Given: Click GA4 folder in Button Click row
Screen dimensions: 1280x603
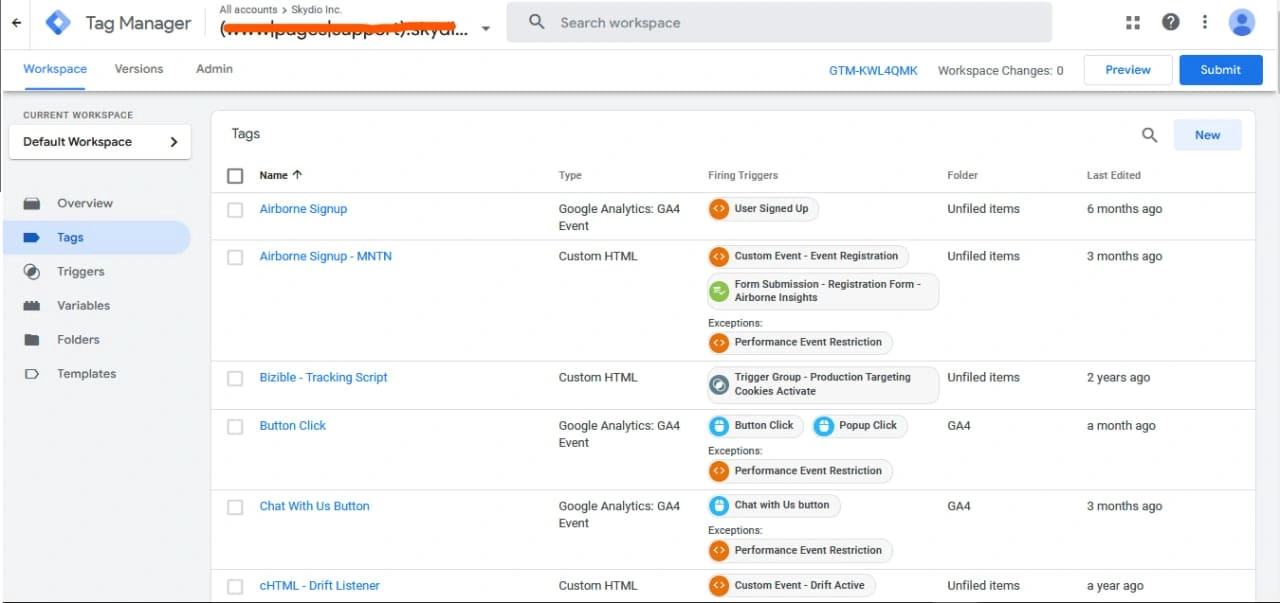Looking at the screenshot, I should [x=959, y=425].
